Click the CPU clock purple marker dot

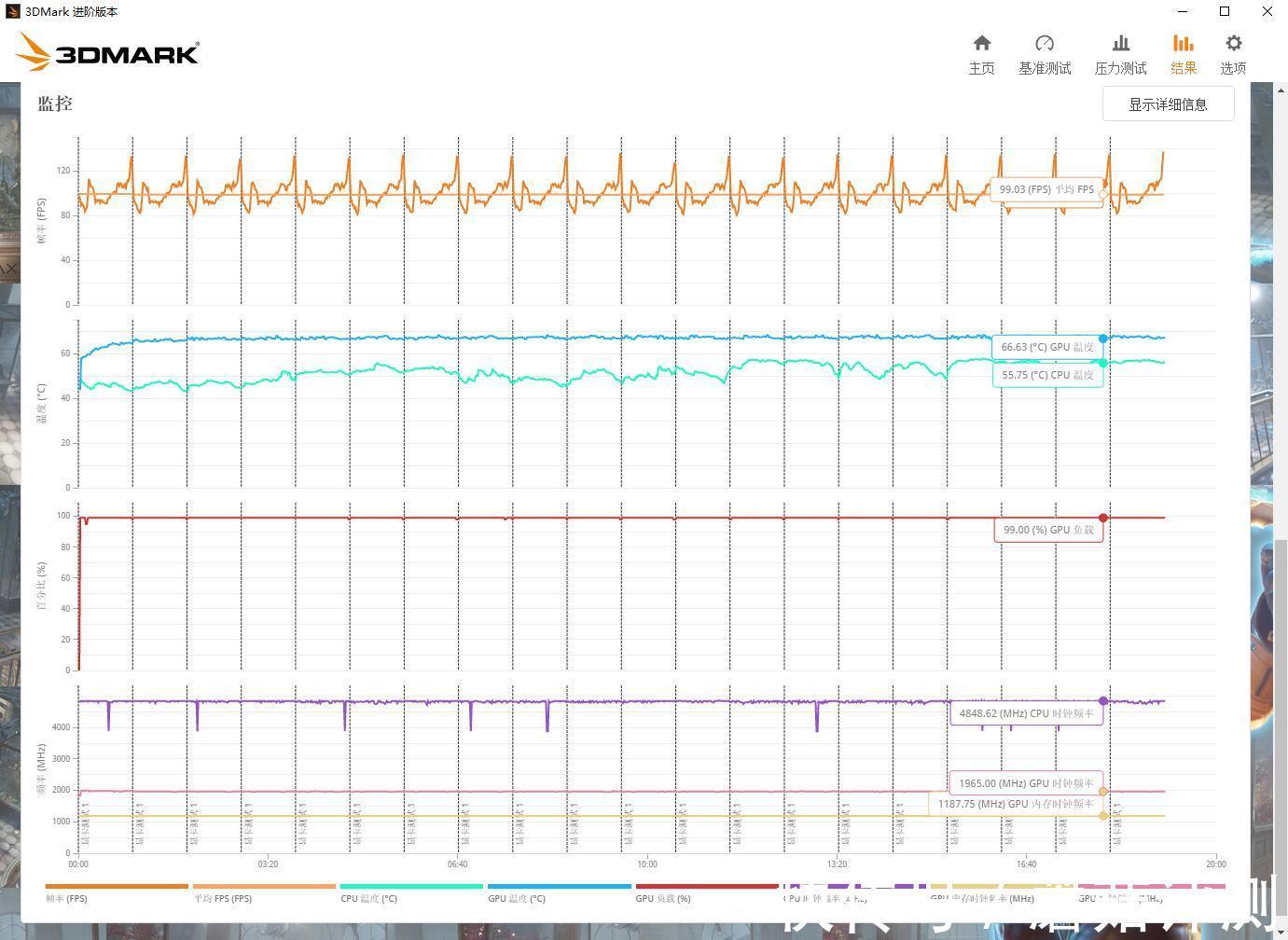tap(1103, 701)
